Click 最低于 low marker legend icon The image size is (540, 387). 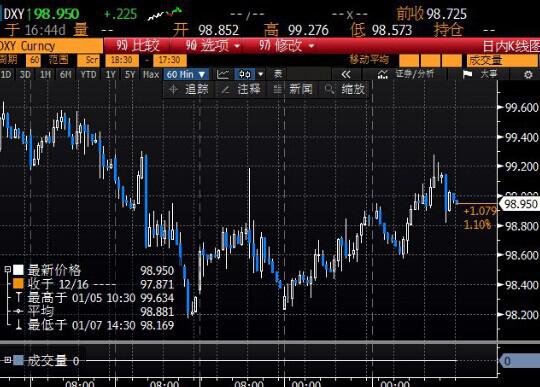[x=19, y=325]
